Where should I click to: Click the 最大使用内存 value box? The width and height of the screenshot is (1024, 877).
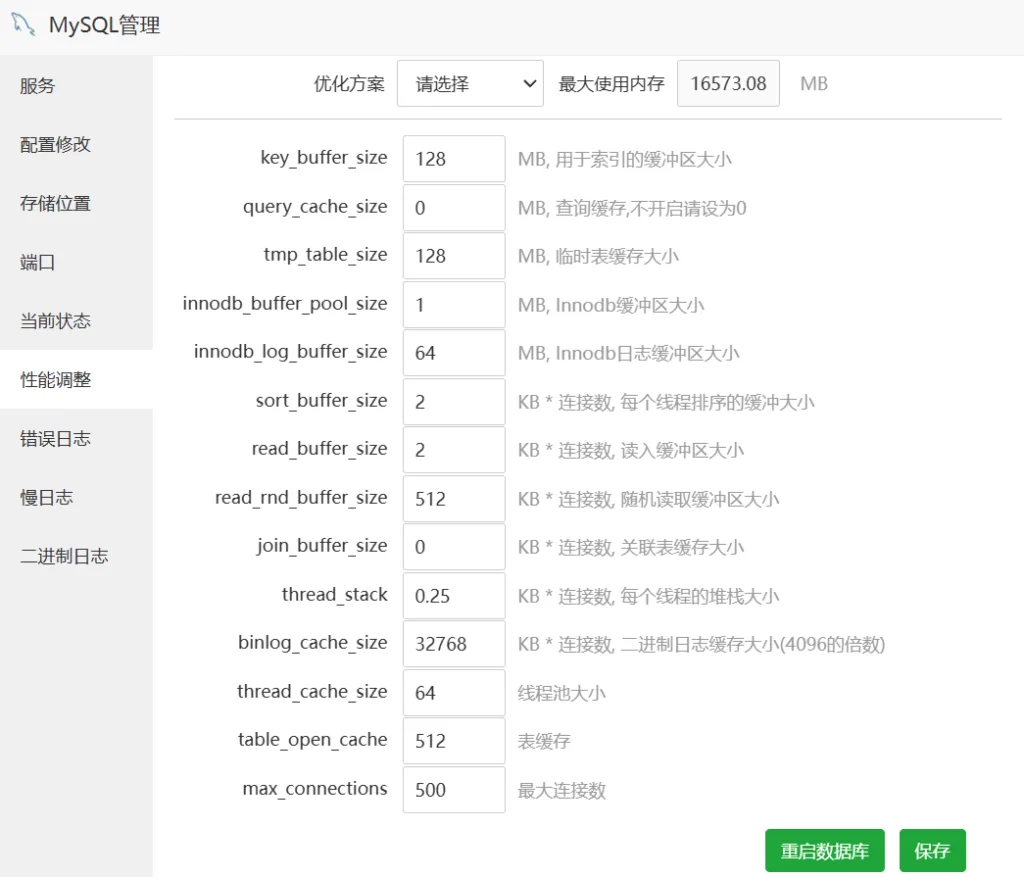pyautogui.click(x=728, y=84)
